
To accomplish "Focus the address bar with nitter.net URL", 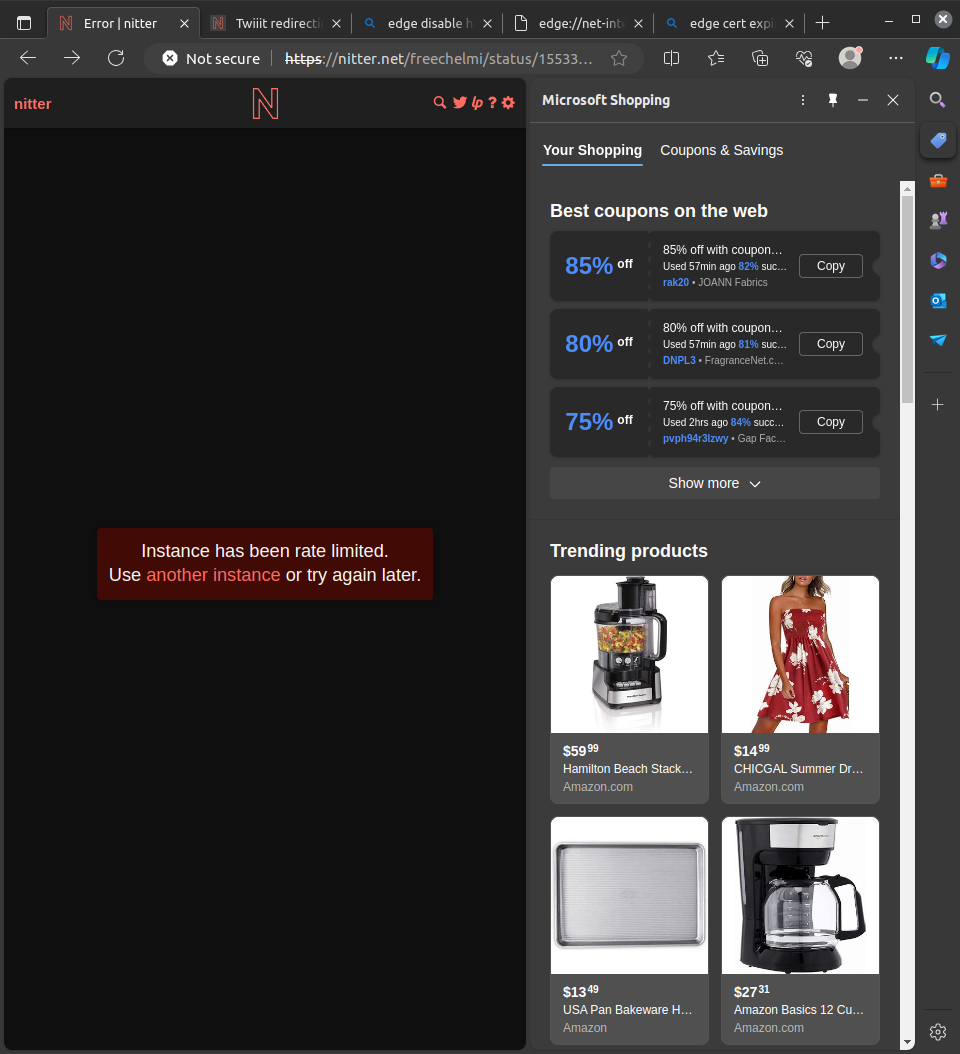I will tap(438, 58).
